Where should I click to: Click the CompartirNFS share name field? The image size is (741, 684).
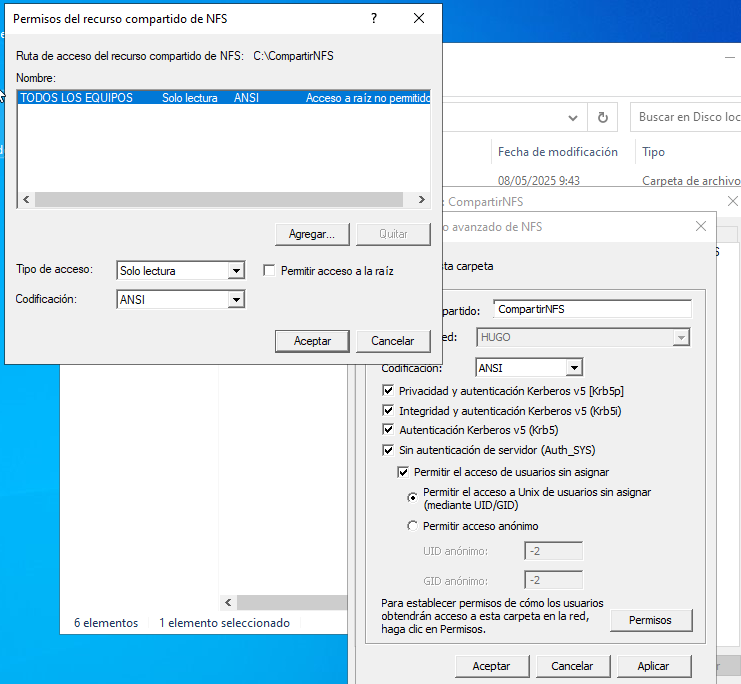pyautogui.click(x=592, y=309)
